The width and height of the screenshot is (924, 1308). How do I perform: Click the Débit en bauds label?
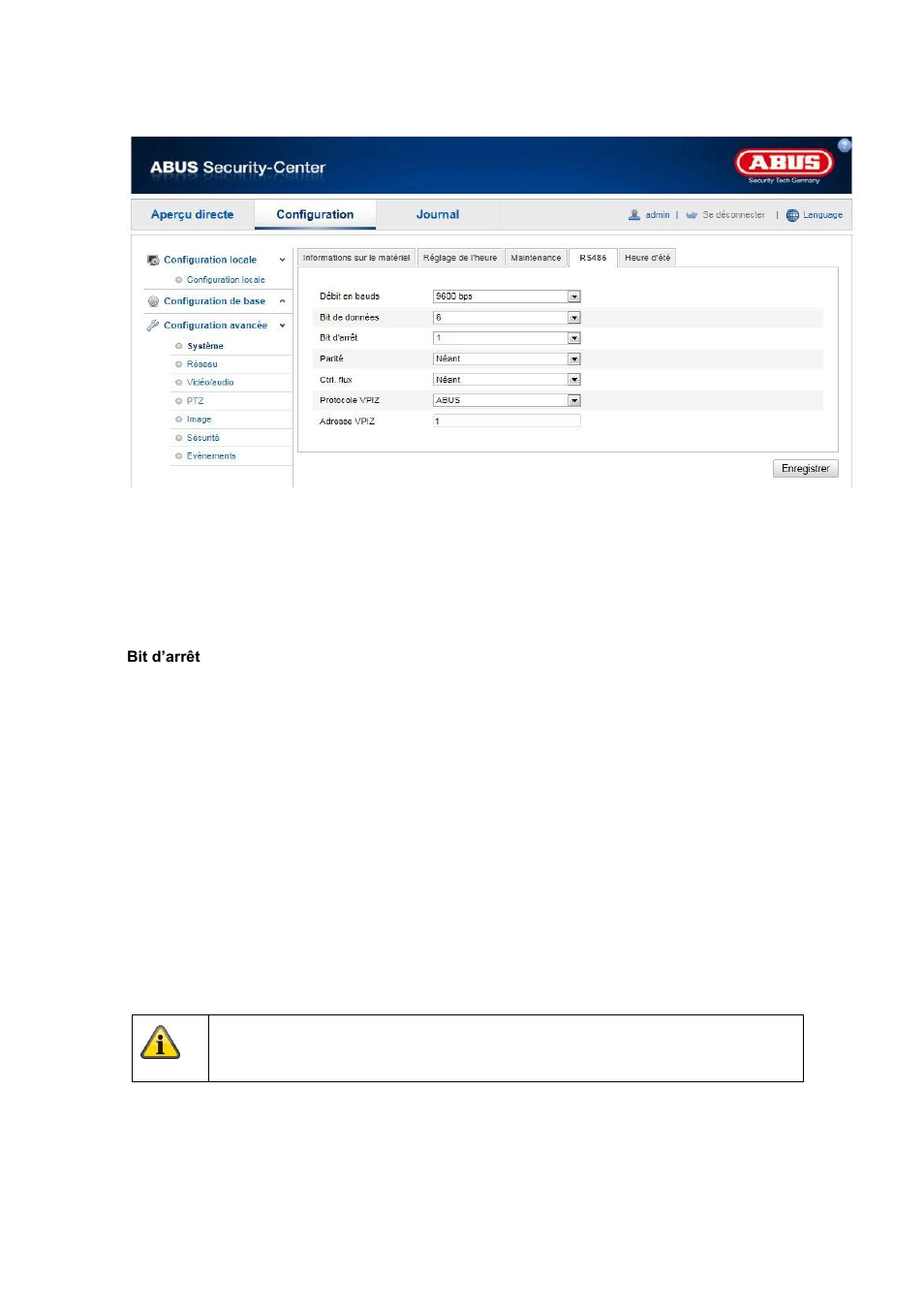pos(350,296)
